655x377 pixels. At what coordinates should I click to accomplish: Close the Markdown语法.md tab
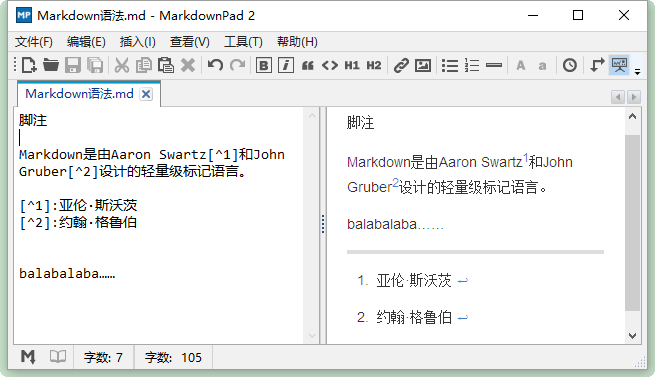[146, 94]
